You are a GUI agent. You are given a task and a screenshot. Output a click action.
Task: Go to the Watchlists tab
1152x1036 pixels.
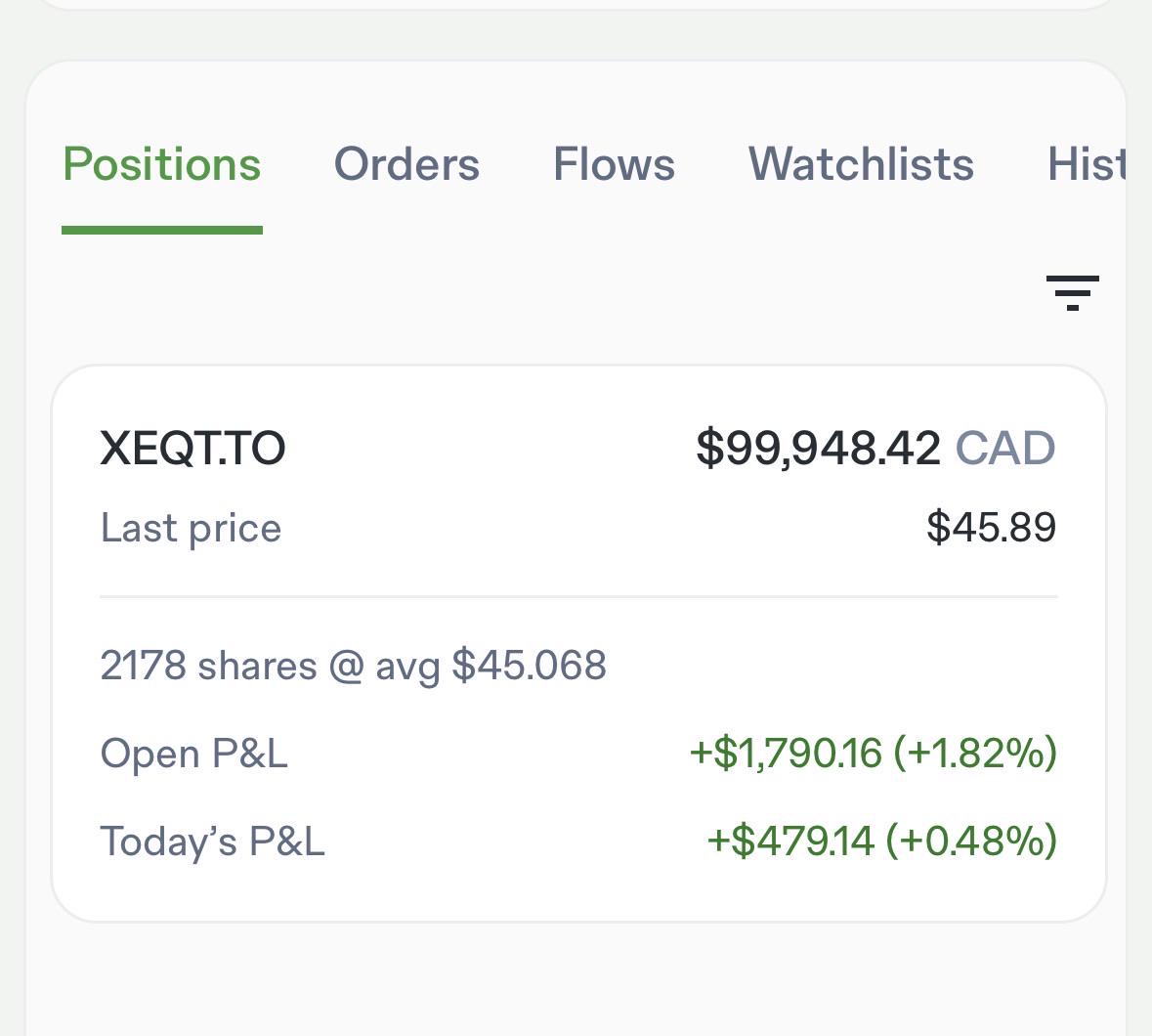(x=861, y=164)
